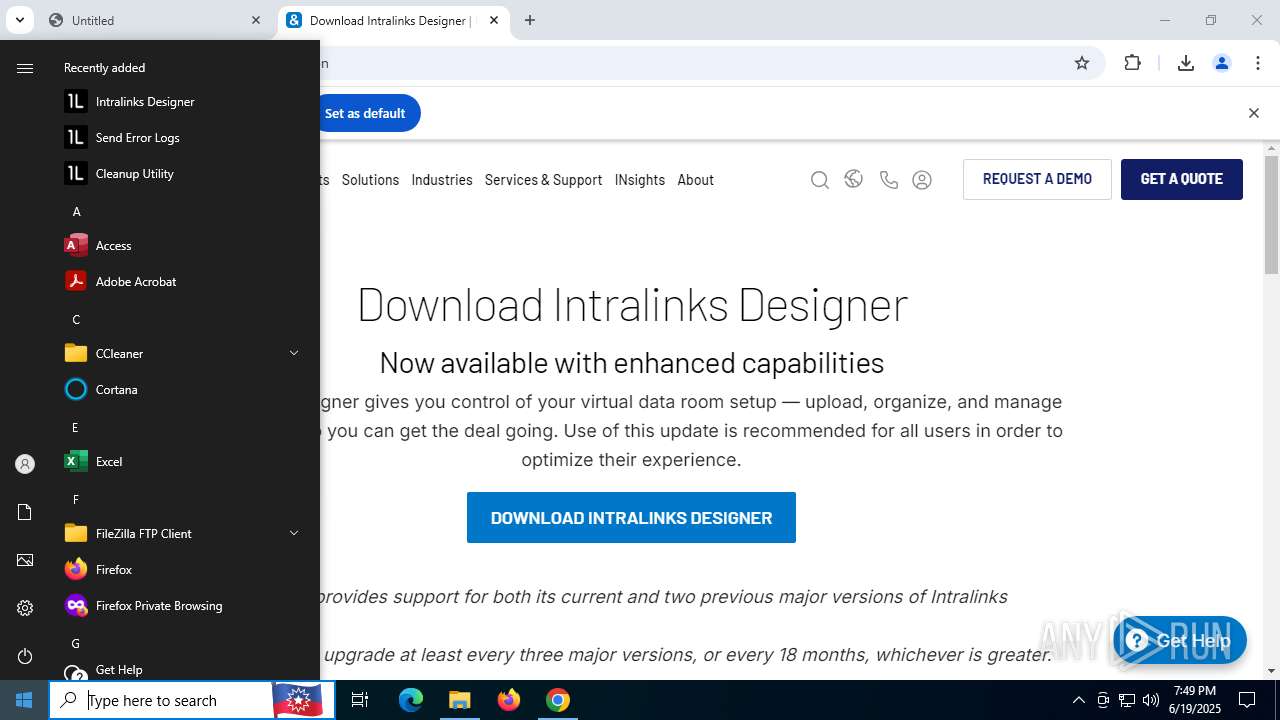
Task: Open the site login account icon
Action: click(x=922, y=180)
